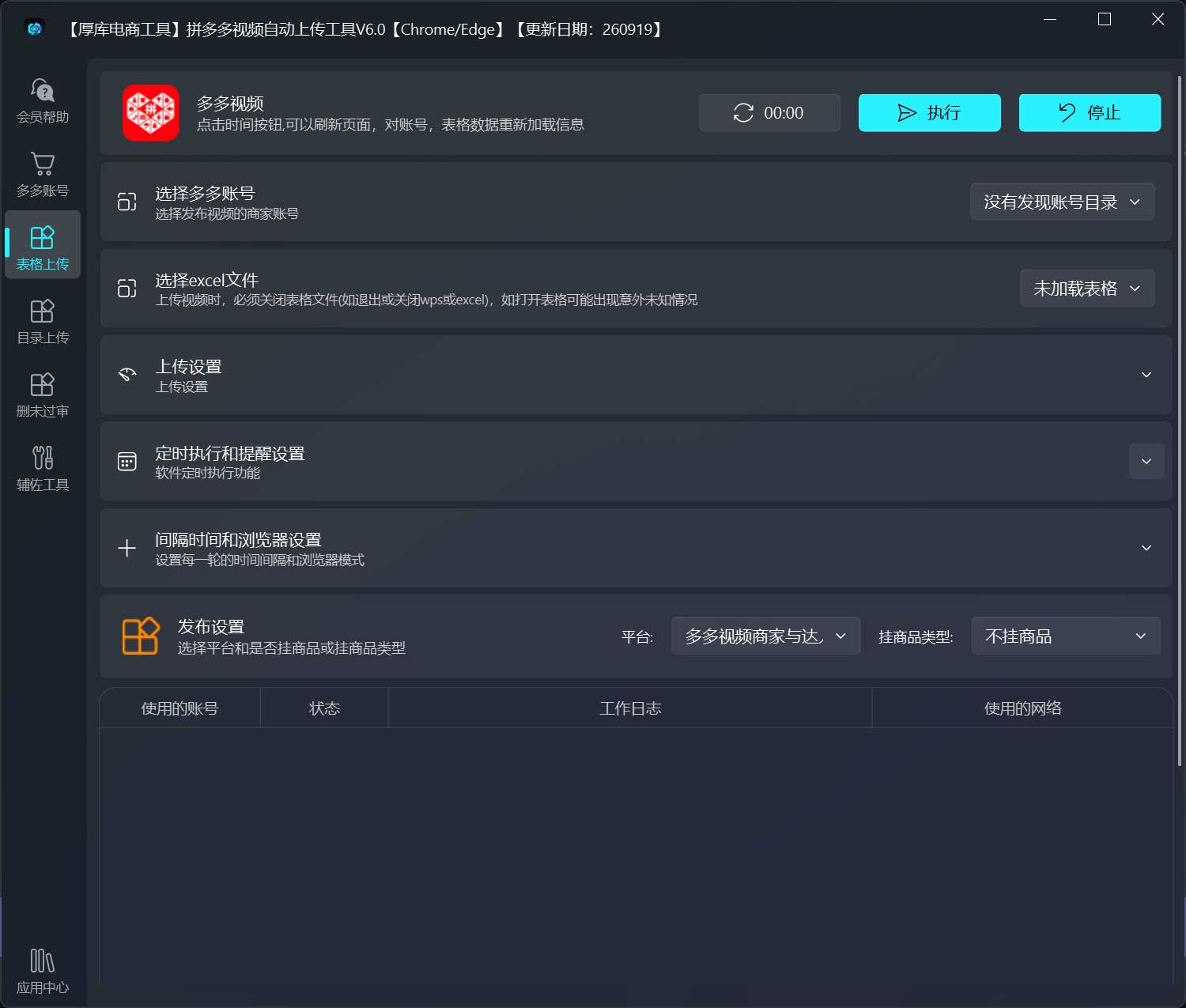Click the calendar icon beside 定时执行和提醒设置
Viewport: 1186px width, 1008px height.
(x=127, y=462)
